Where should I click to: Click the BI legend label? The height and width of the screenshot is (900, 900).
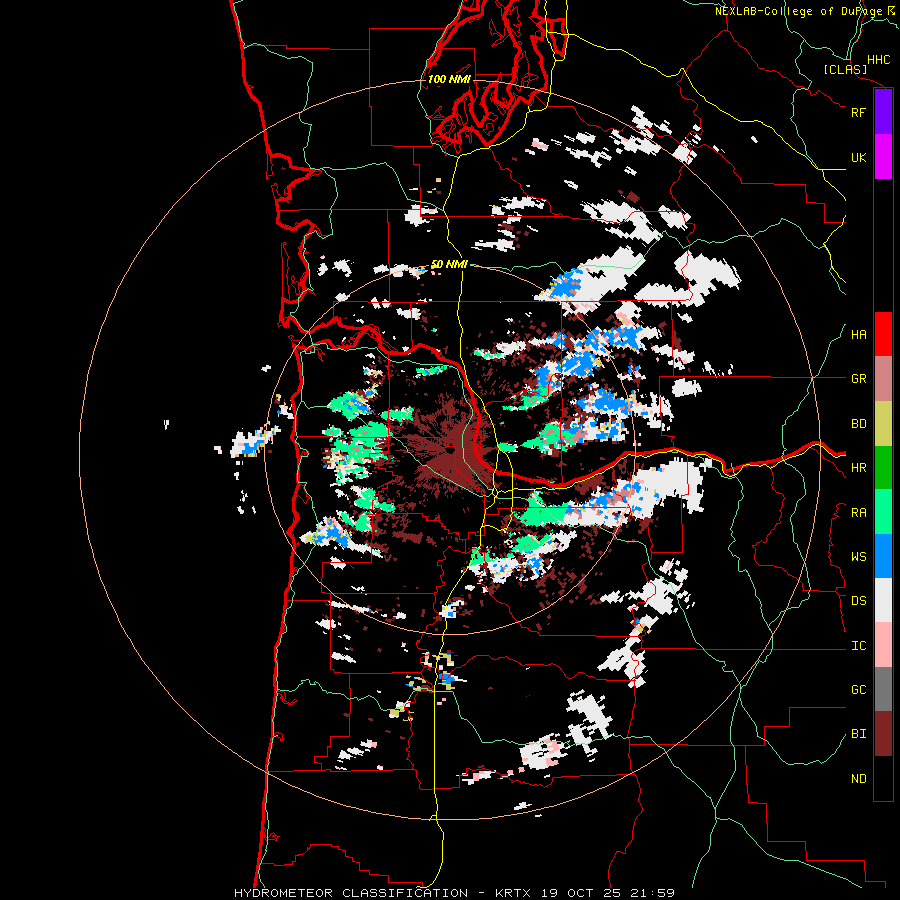[858, 734]
